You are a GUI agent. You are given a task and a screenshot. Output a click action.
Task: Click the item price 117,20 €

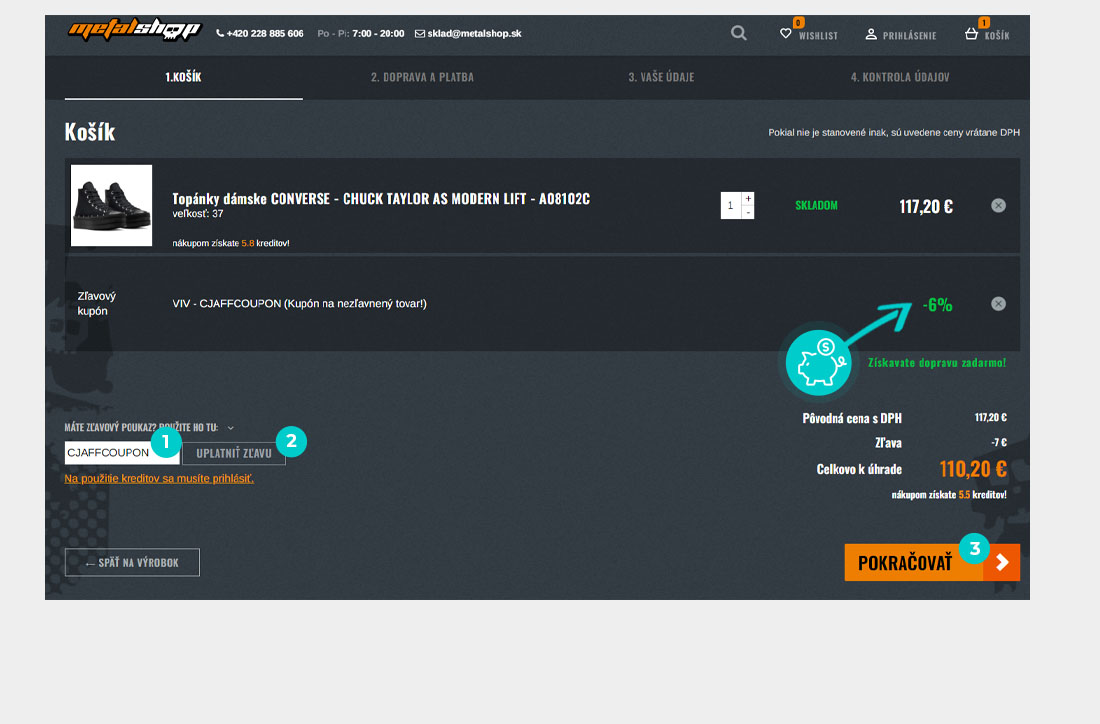coord(926,206)
